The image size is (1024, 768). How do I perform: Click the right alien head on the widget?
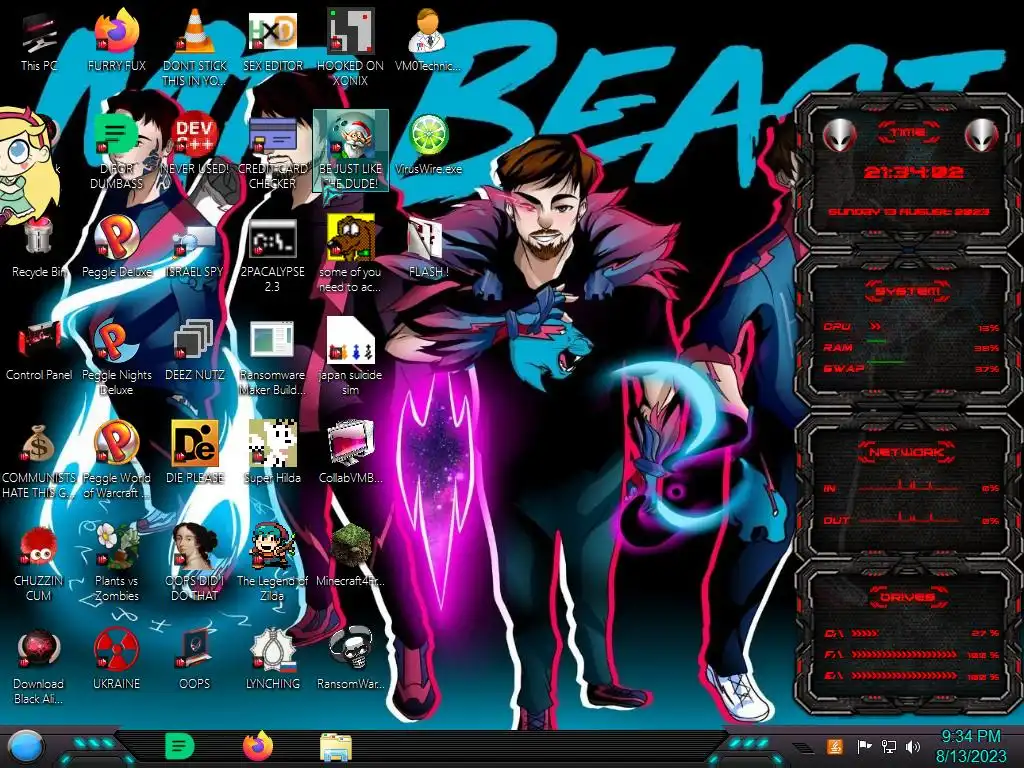tap(982, 135)
